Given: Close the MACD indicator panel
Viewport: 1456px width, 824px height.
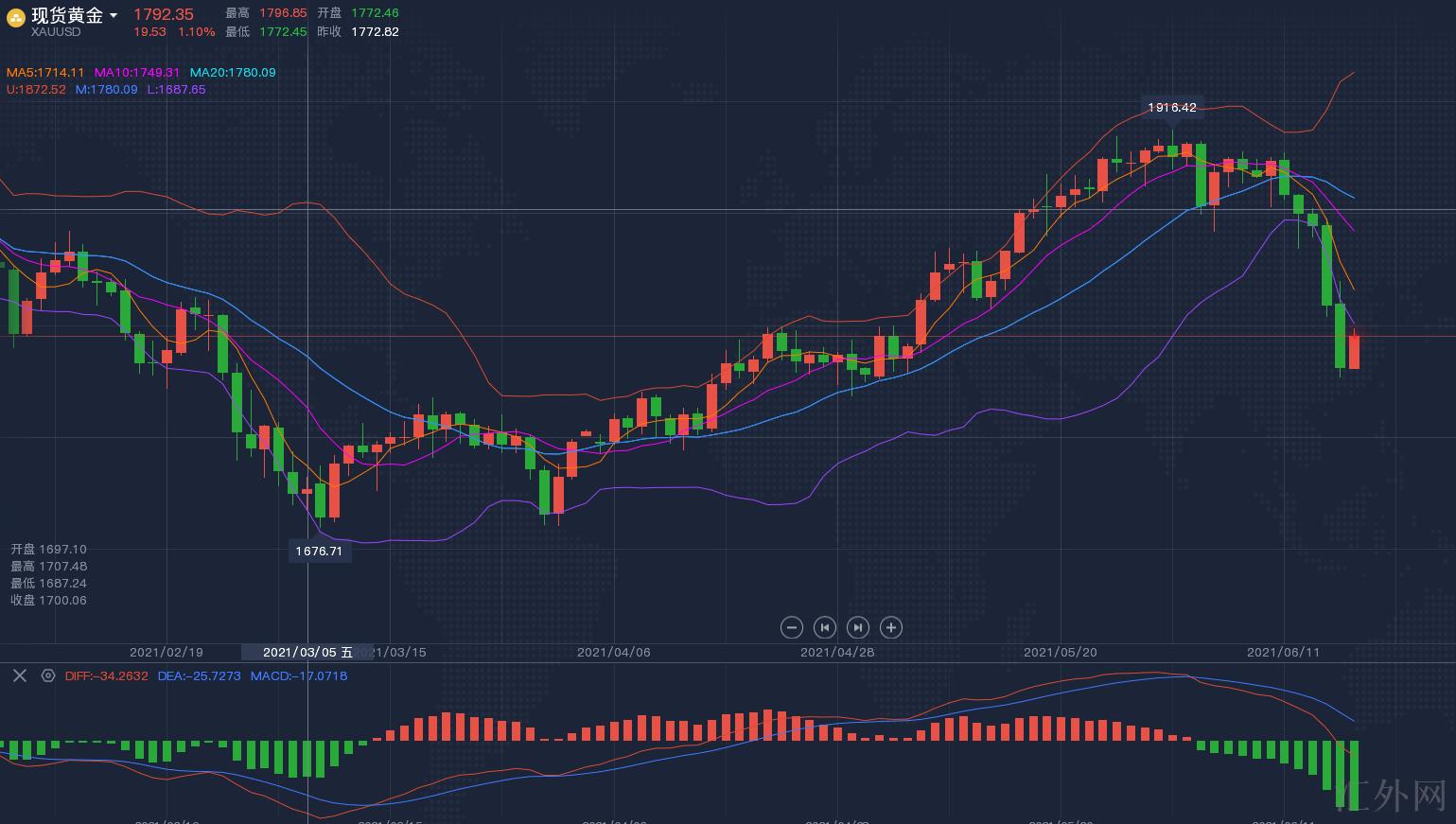Looking at the screenshot, I should click(x=19, y=675).
